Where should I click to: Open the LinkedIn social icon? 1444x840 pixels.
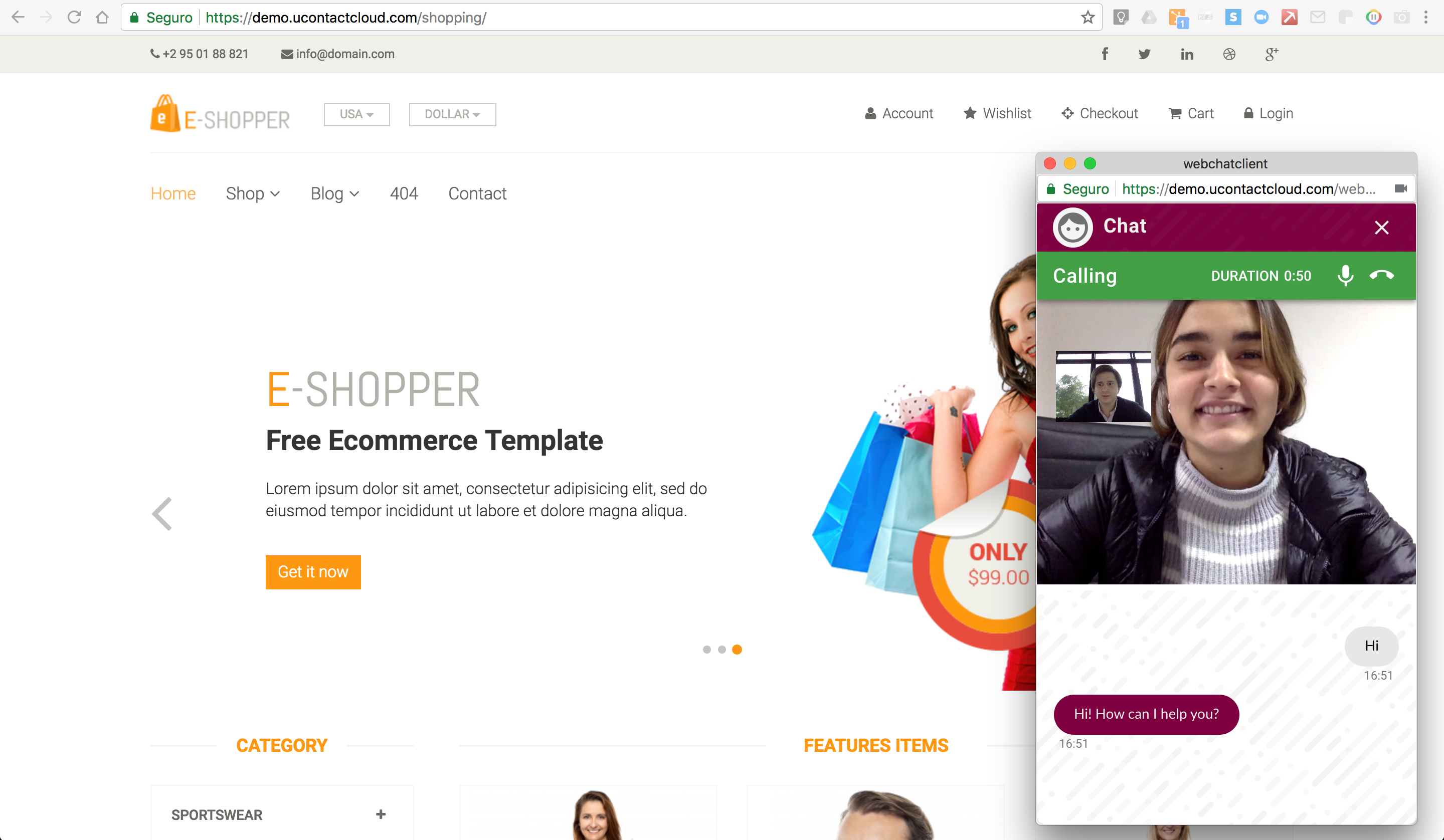click(1187, 54)
